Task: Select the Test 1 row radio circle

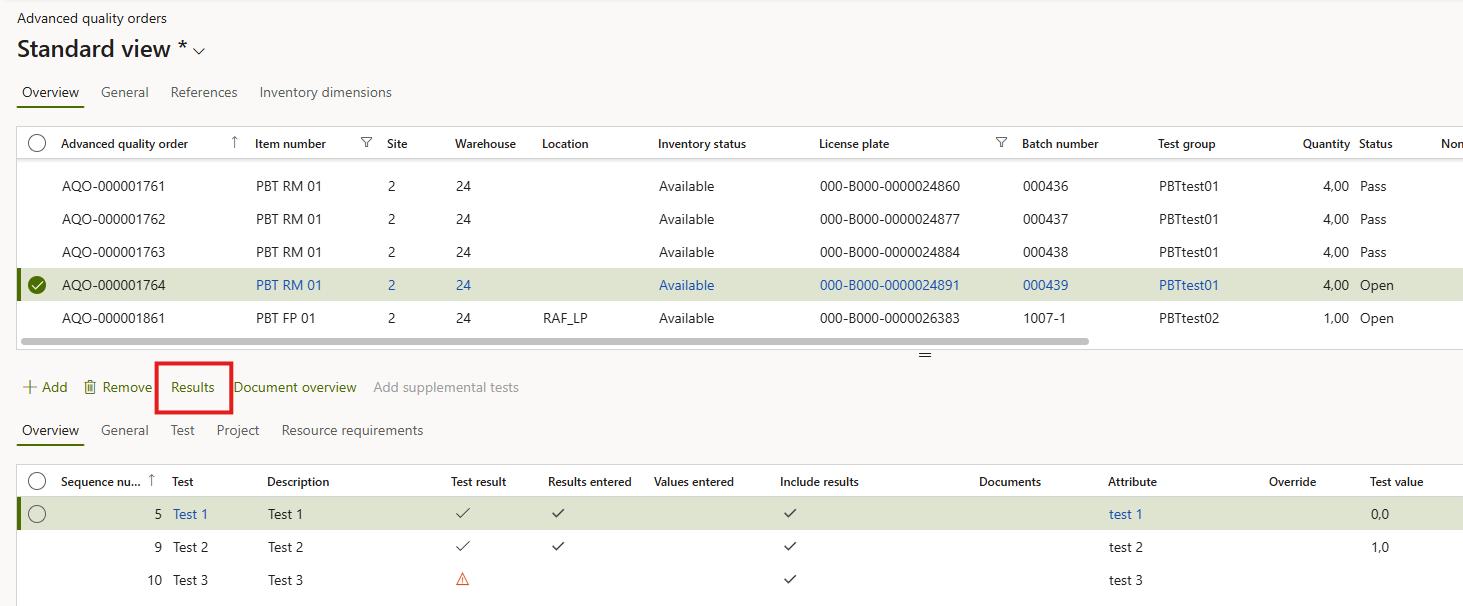Action: 37,514
